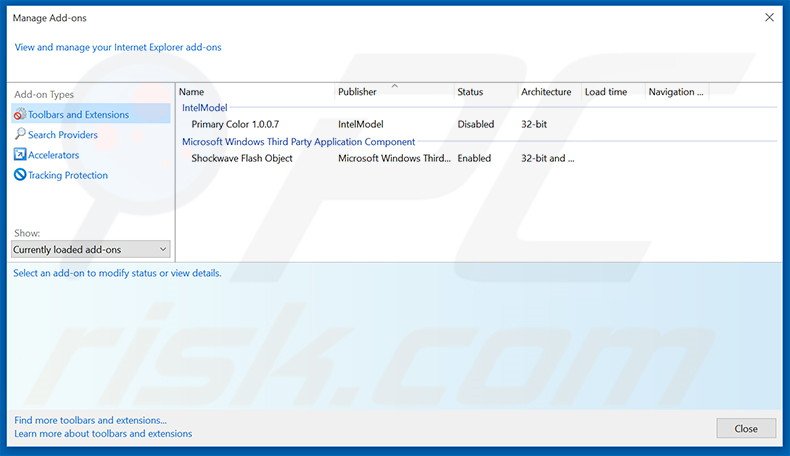The width and height of the screenshot is (790, 456).
Task: Click the Disabled status cell
Action: coord(476,124)
